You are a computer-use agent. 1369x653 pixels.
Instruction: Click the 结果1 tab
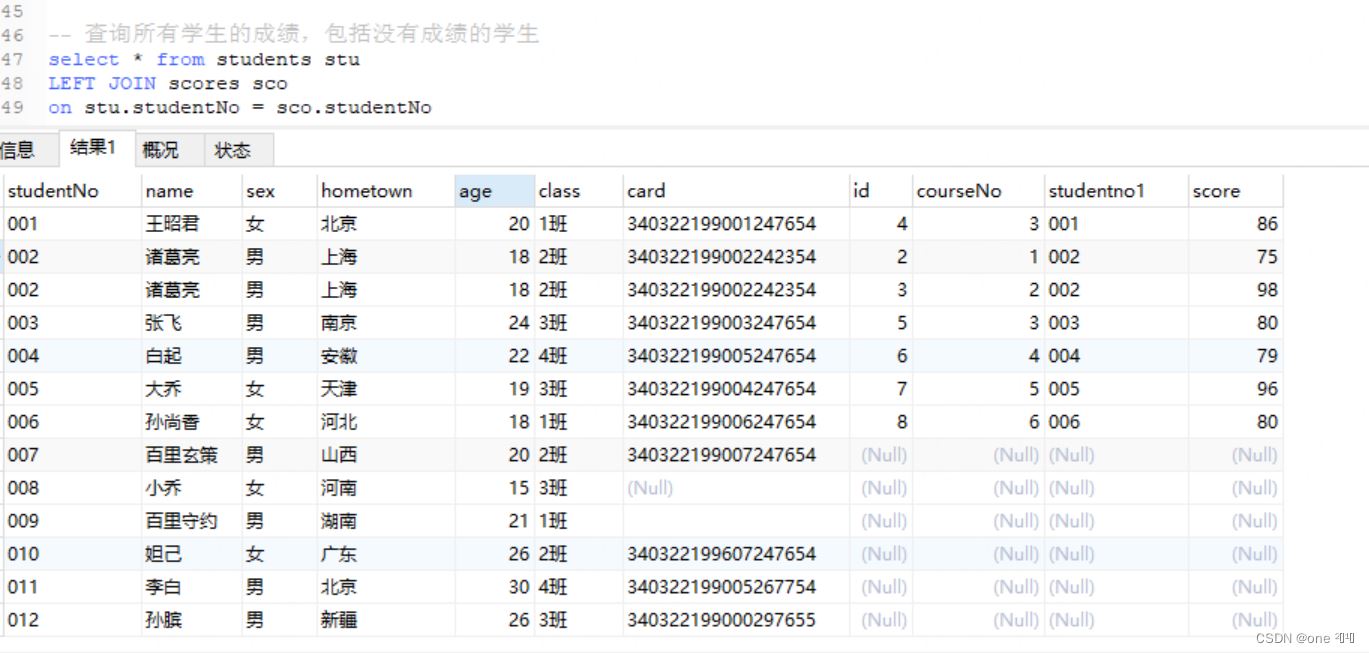93,148
